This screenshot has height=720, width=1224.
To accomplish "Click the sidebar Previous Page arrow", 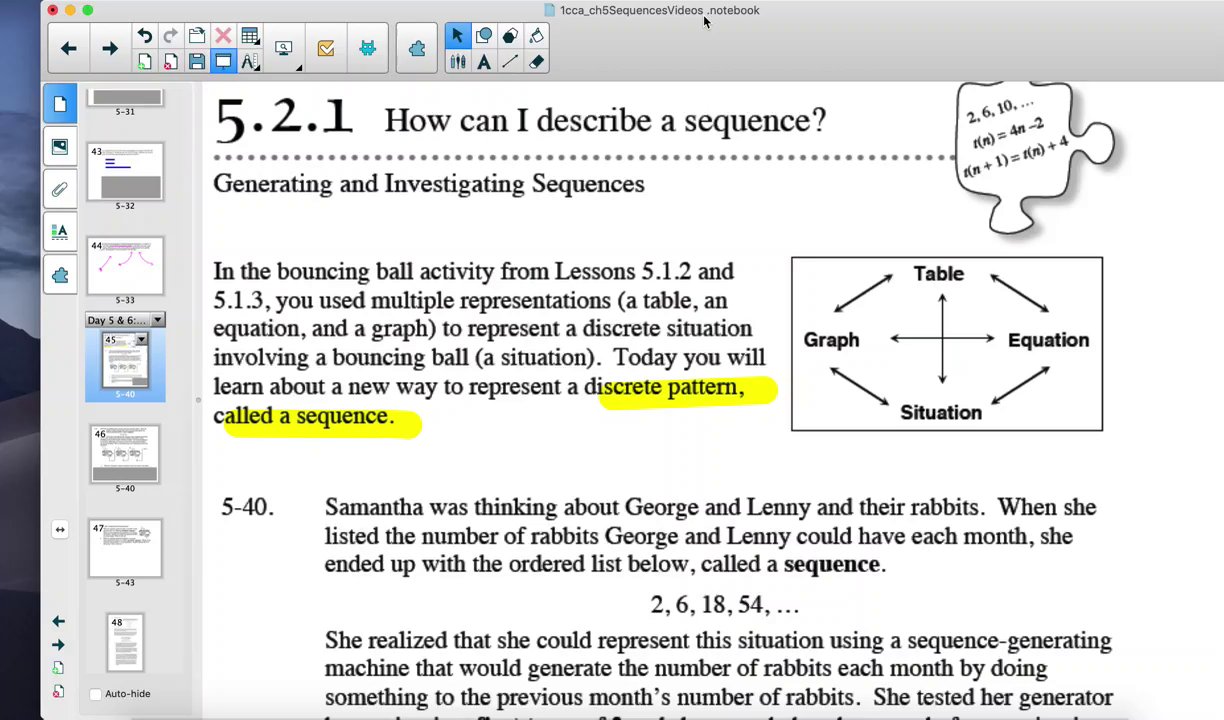I will pos(58,622).
